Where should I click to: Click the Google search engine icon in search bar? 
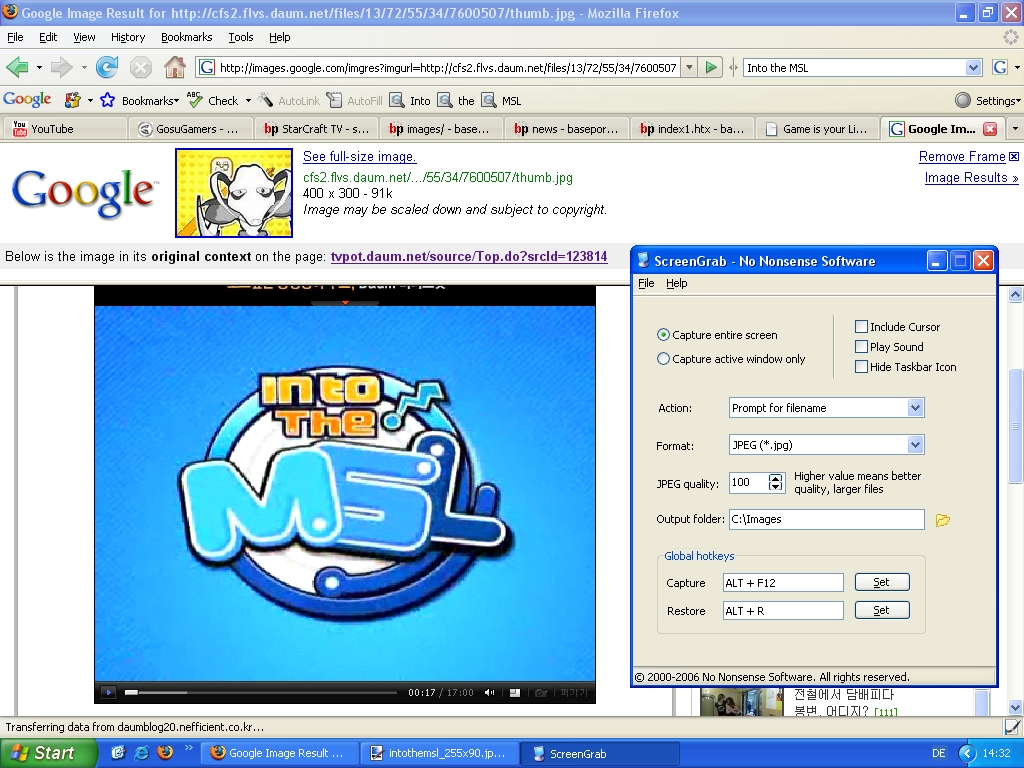point(999,67)
